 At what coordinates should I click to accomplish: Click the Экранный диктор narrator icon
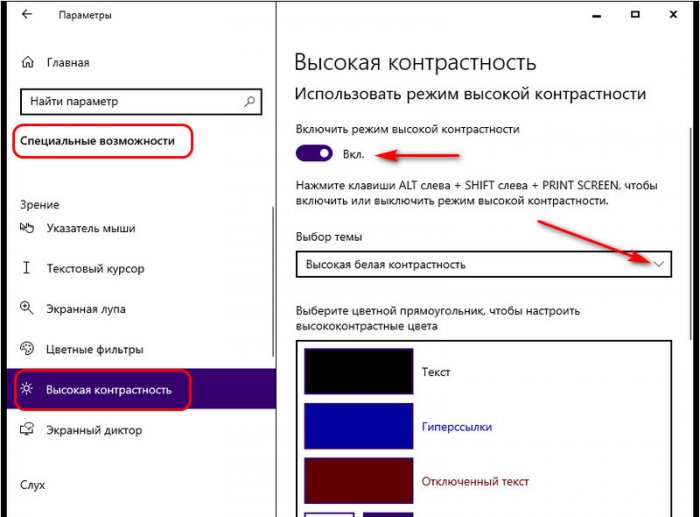tap(27, 430)
